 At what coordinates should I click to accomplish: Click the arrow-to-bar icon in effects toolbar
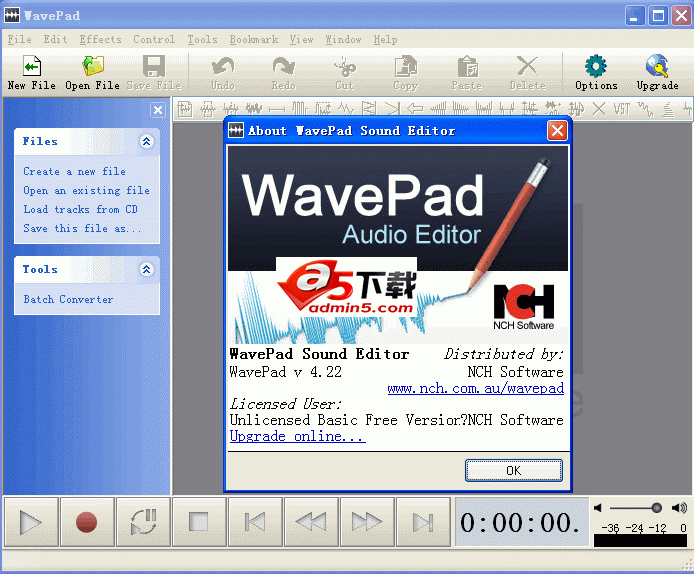click(392, 108)
